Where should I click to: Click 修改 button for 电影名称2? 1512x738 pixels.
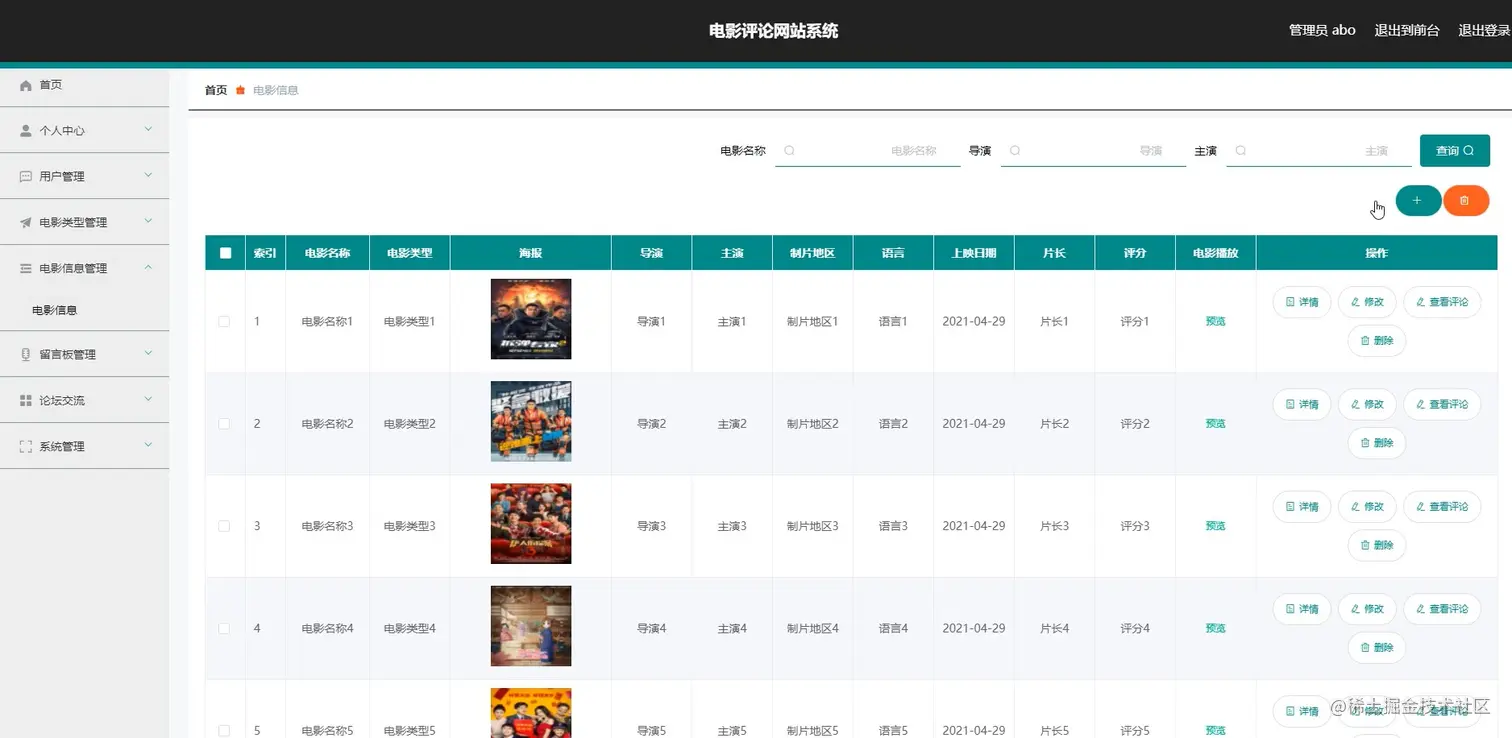(x=1367, y=404)
